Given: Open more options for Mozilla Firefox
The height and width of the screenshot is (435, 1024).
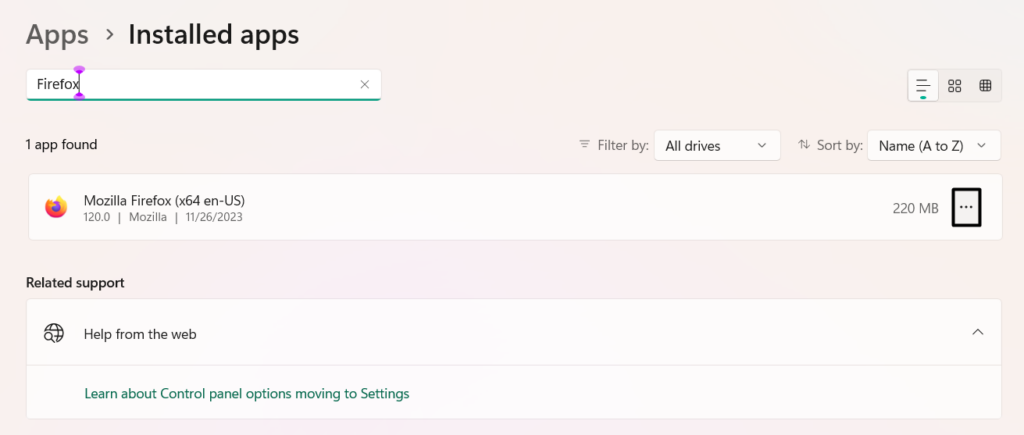Looking at the screenshot, I should click(x=966, y=207).
